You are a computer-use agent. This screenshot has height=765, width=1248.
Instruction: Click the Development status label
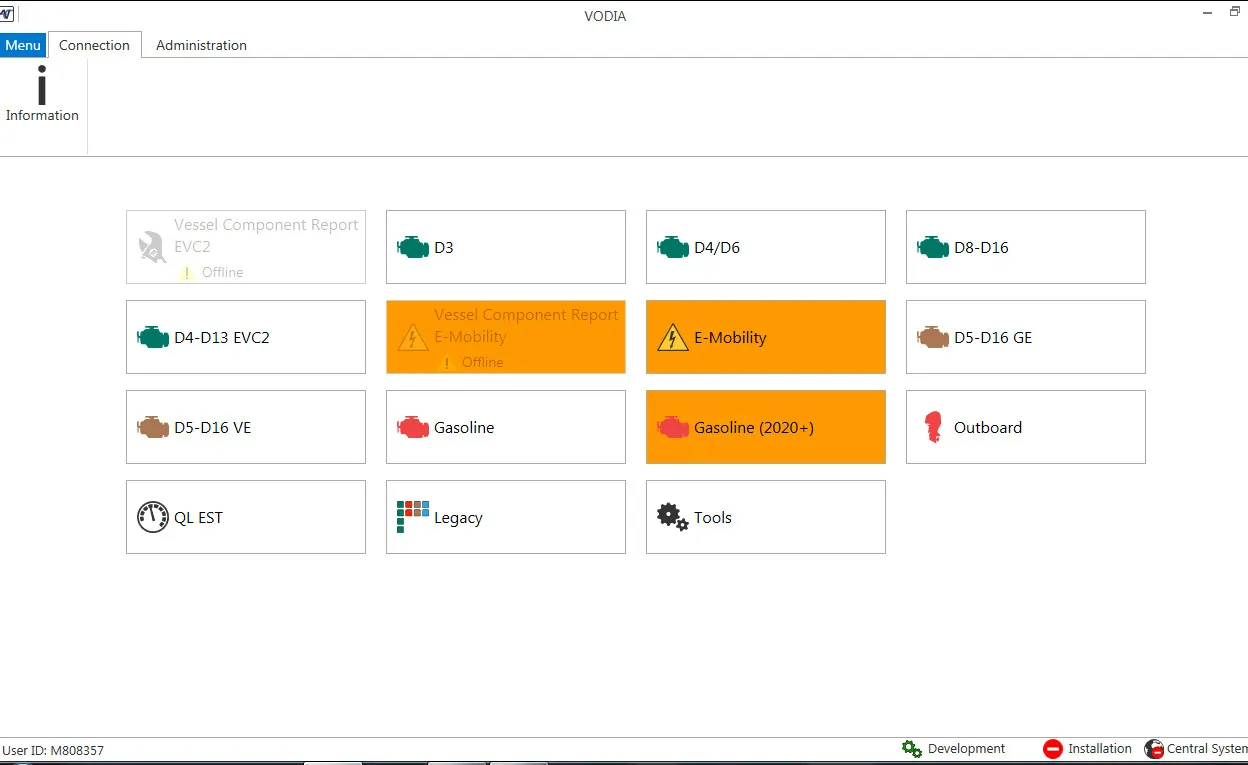966,748
